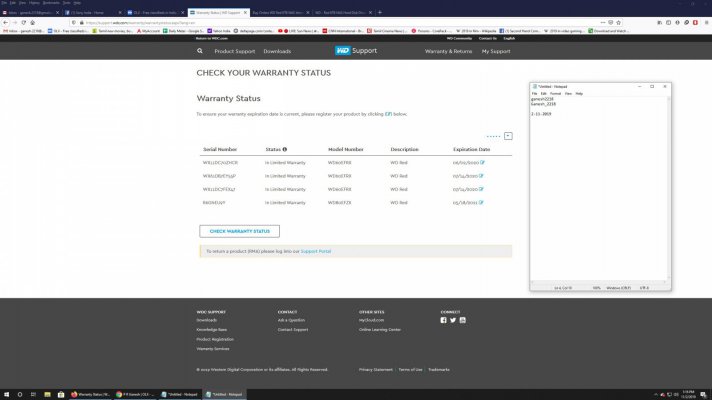The height and width of the screenshot is (400, 712).
Task: Open Notepad's File menu
Action: (534, 94)
